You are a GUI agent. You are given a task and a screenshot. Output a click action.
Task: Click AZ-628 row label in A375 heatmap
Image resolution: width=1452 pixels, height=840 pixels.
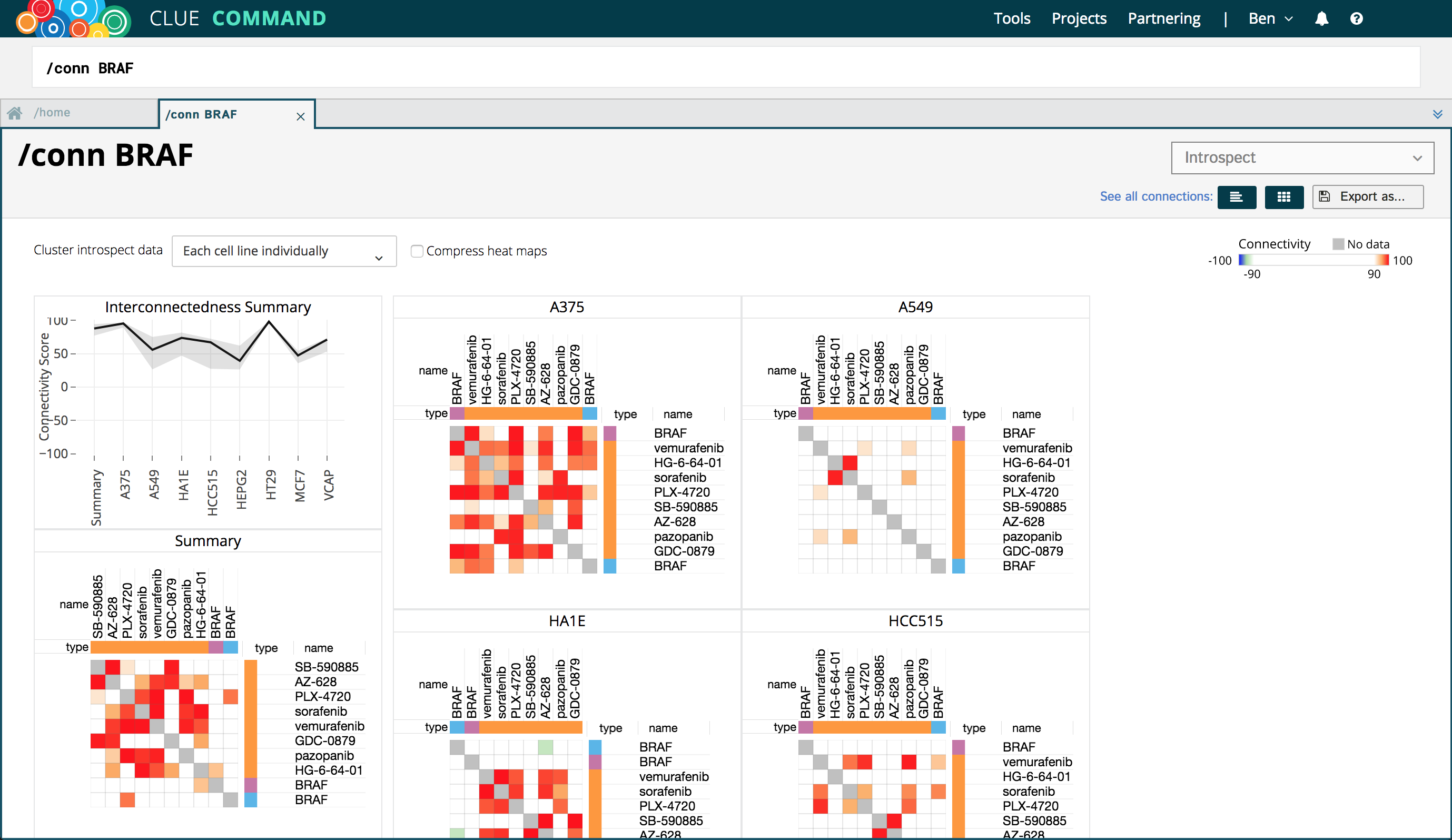[x=675, y=522]
